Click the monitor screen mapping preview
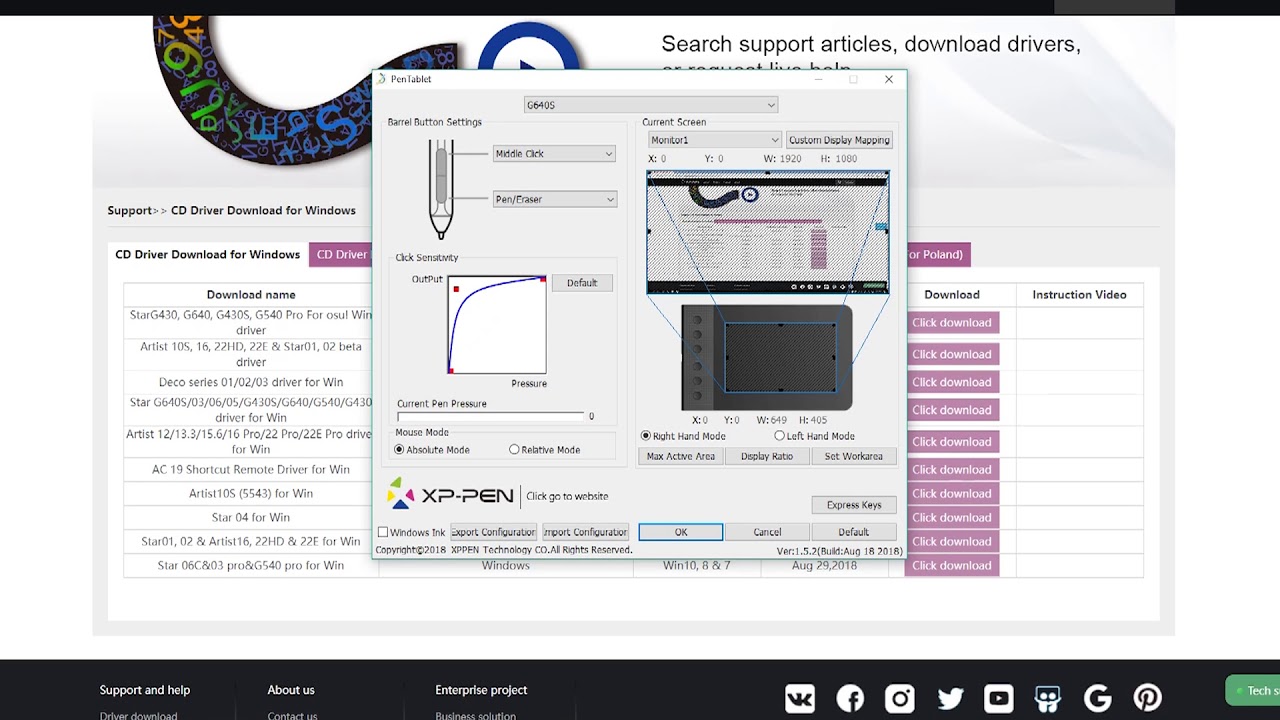This screenshot has width=1280, height=720. click(767, 232)
